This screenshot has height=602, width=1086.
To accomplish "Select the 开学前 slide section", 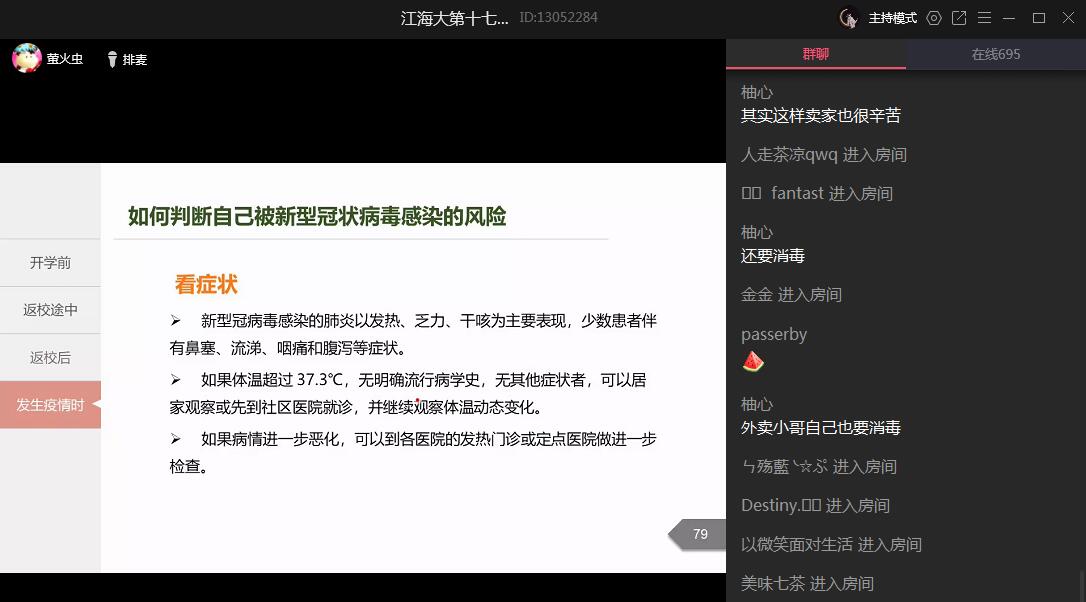I will point(50,263).
